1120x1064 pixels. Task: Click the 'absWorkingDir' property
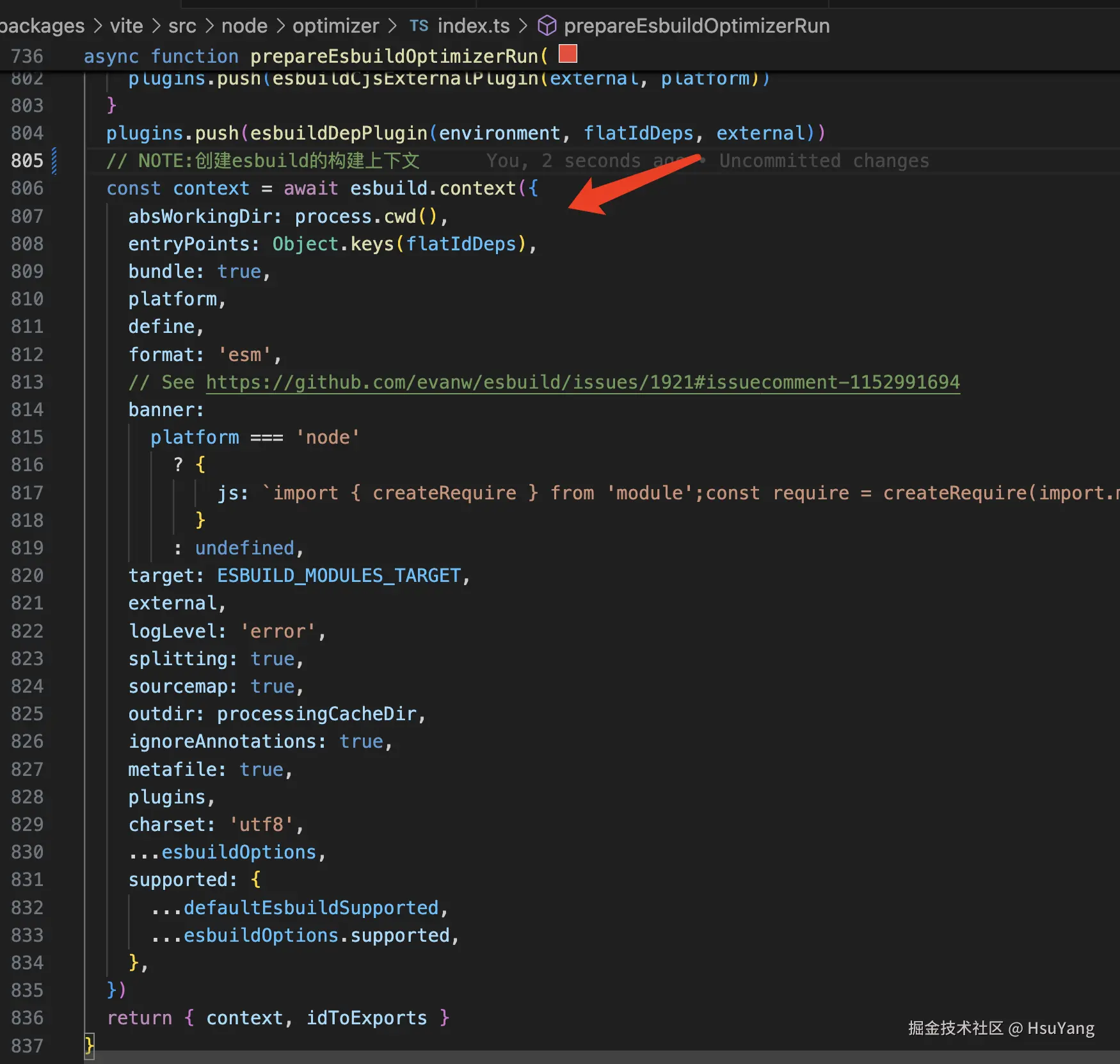tap(200, 216)
